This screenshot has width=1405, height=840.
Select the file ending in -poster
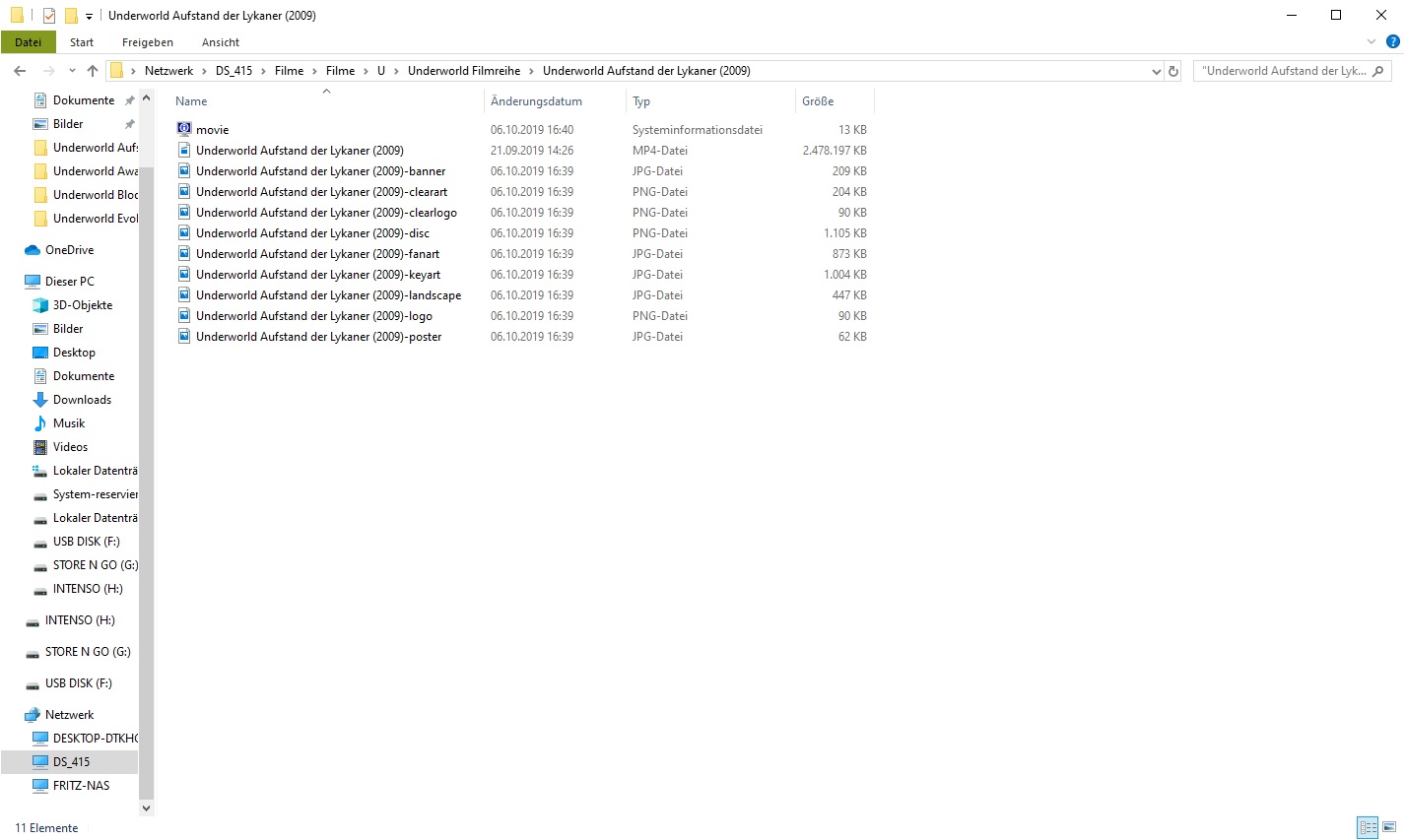click(318, 337)
